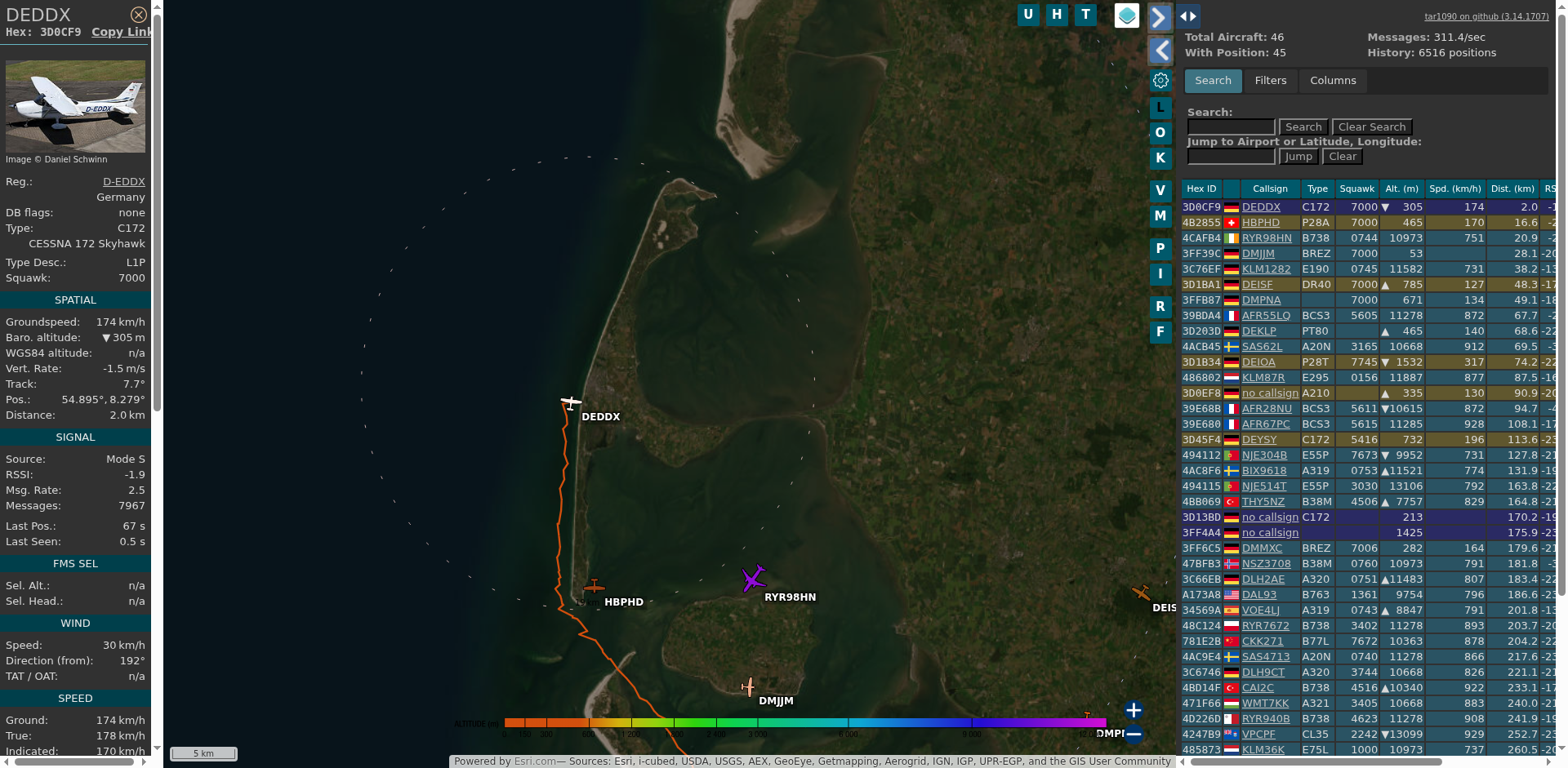Switch to the Search tab
The image size is (1568, 768).
tap(1213, 81)
